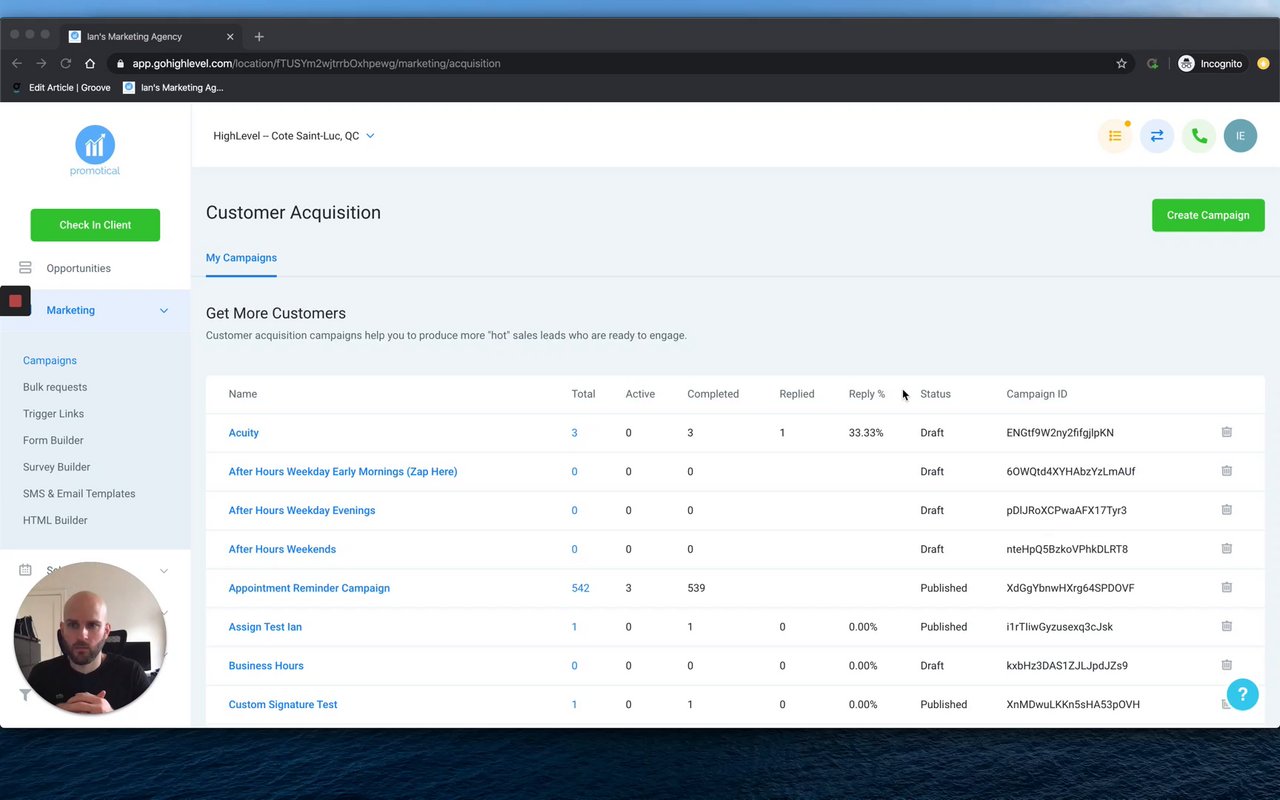Open a new browser tab
The width and height of the screenshot is (1280, 800).
click(x=259, y=37)
